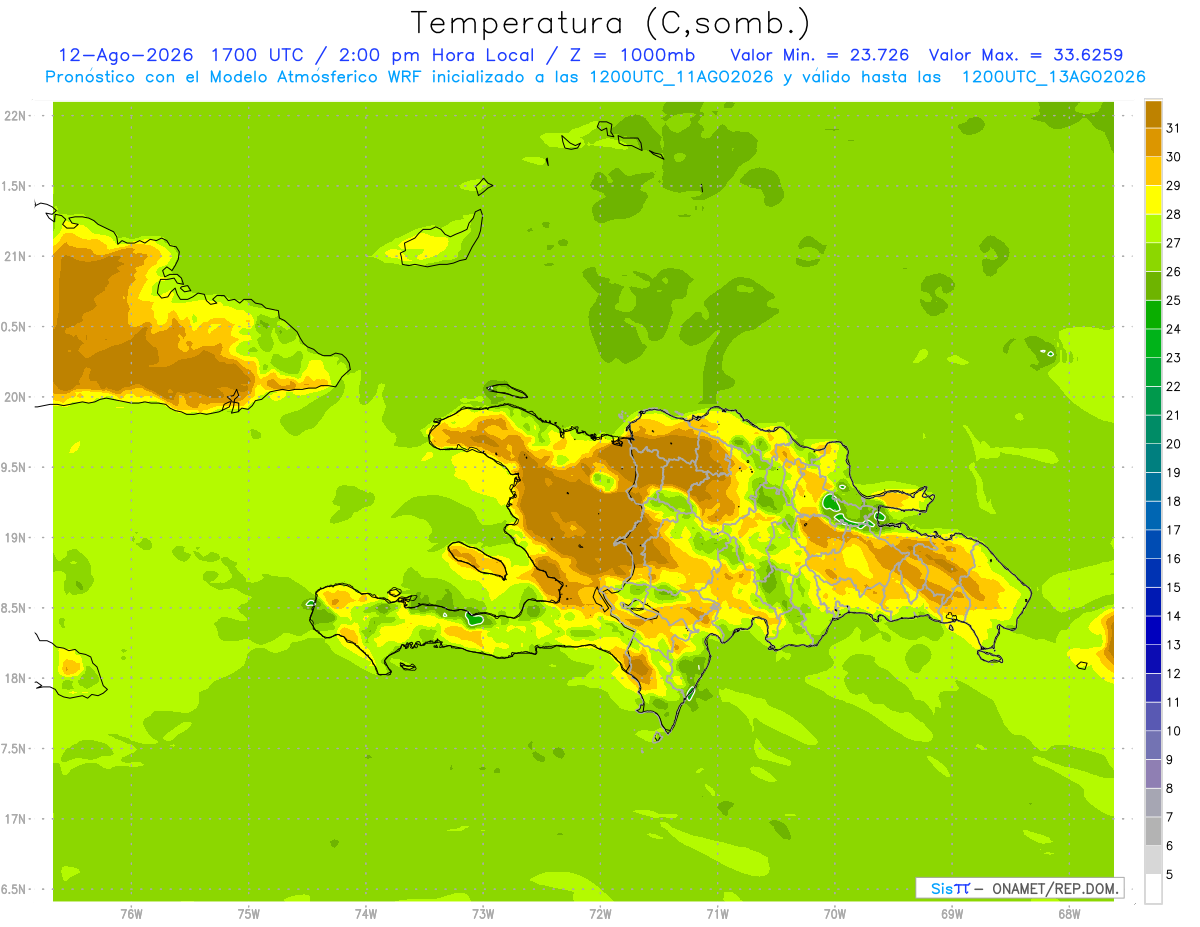Click the '73W' longitude label
The image size is (1200, 927).
(483, 914)
